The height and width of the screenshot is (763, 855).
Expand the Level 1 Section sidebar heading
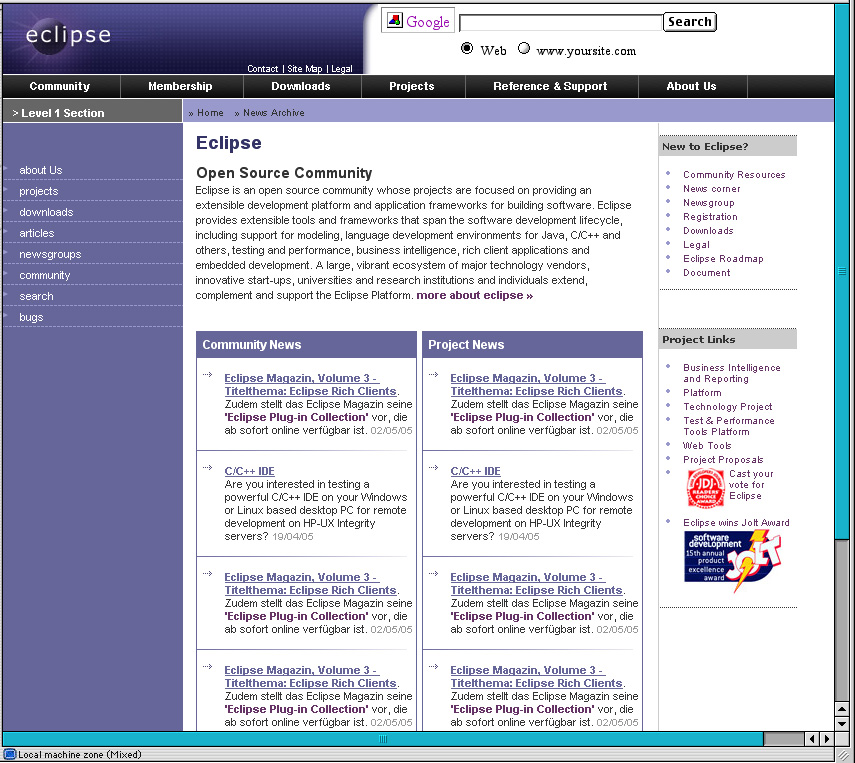click(92, 113)
